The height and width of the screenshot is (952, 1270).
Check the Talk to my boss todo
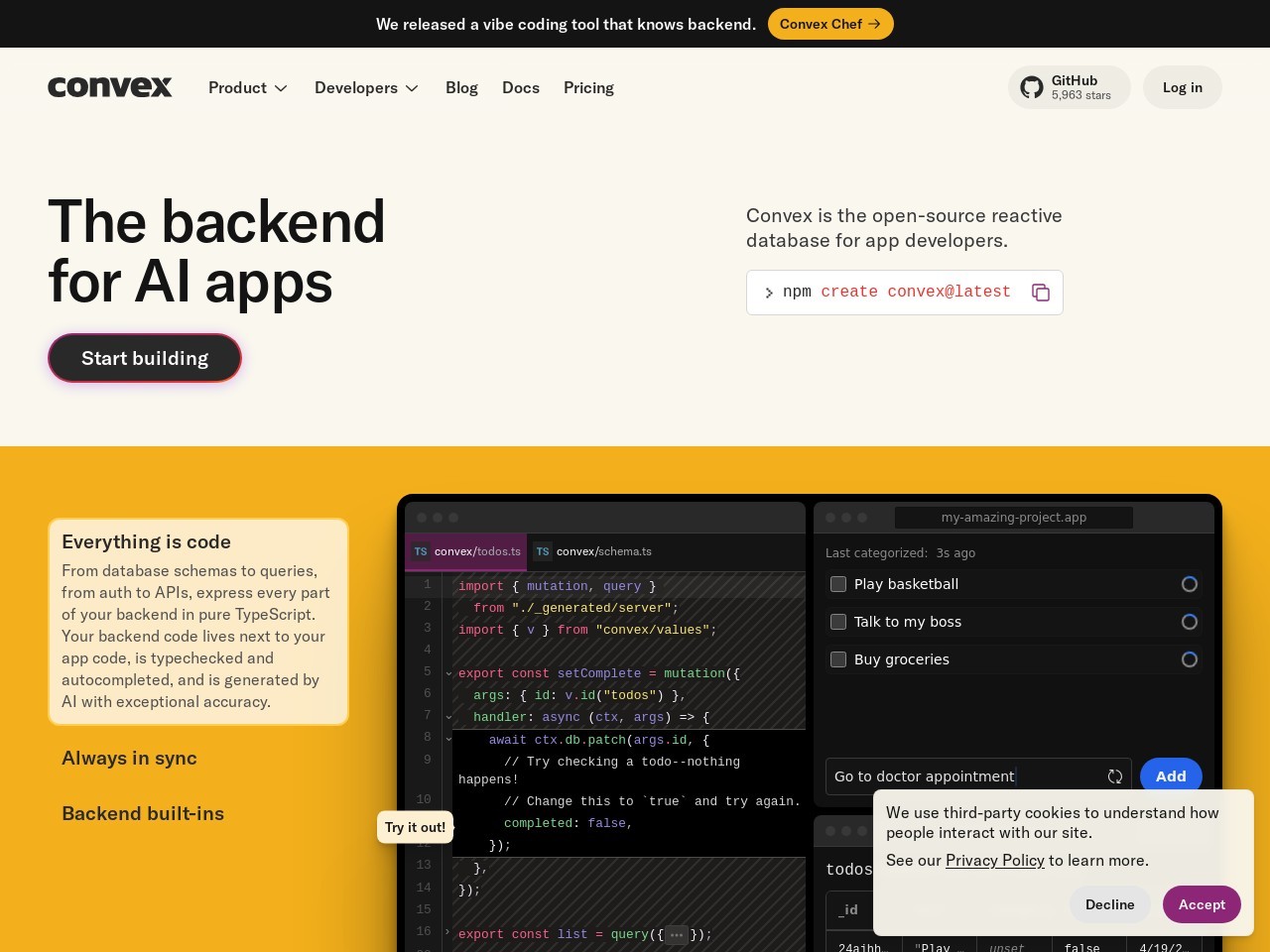click(x=838, y=622)
